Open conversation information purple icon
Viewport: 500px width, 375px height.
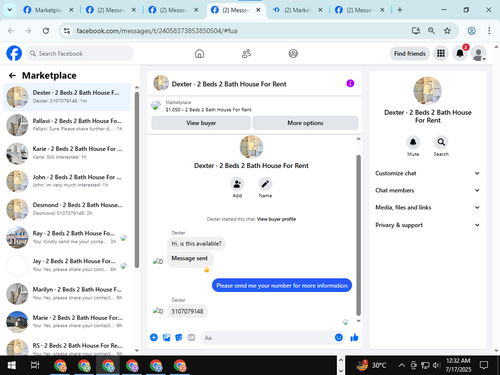pyautogui.click(x=350, y=83)
